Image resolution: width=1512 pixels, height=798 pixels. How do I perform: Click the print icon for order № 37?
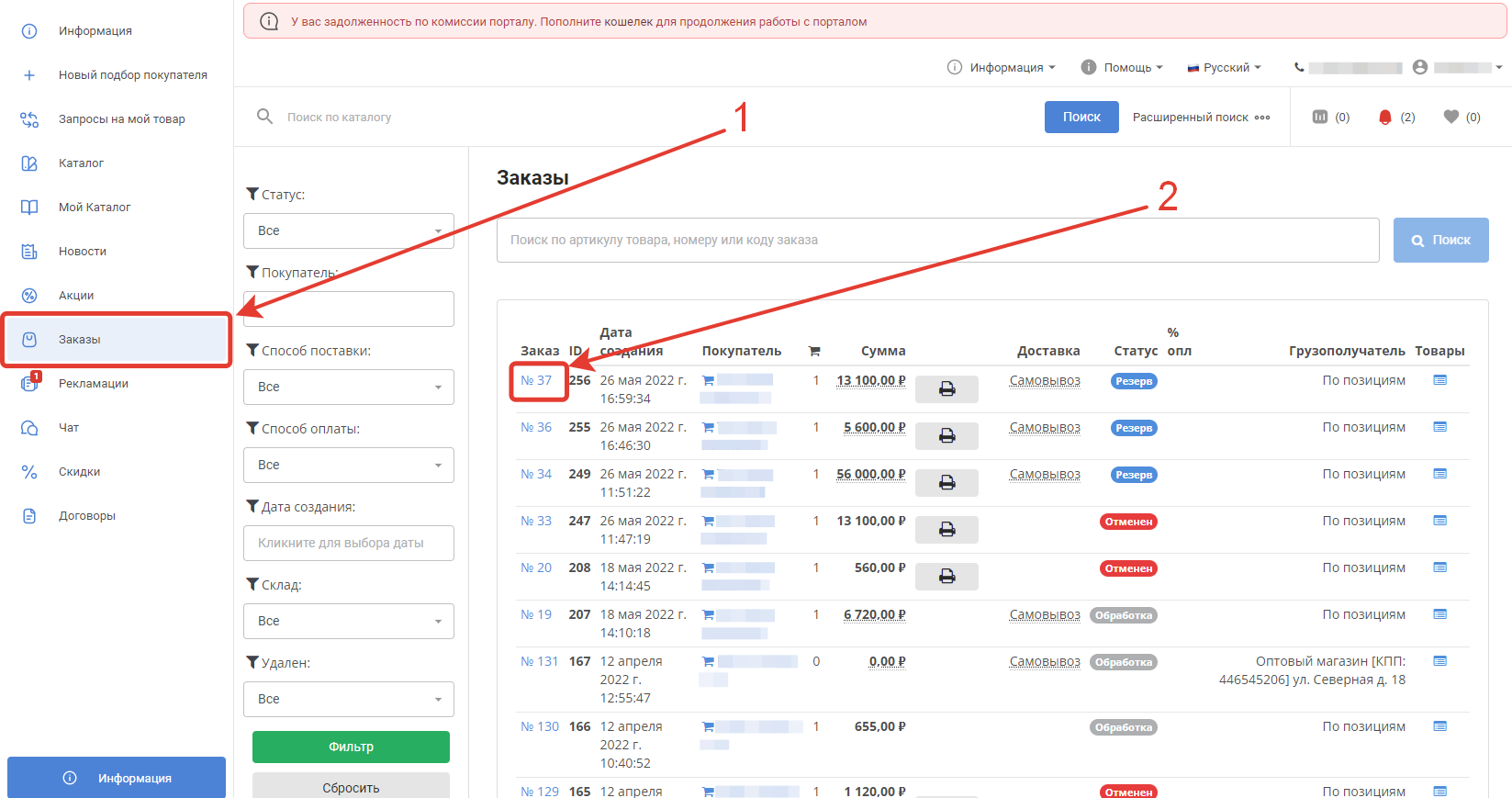[946, 389]
